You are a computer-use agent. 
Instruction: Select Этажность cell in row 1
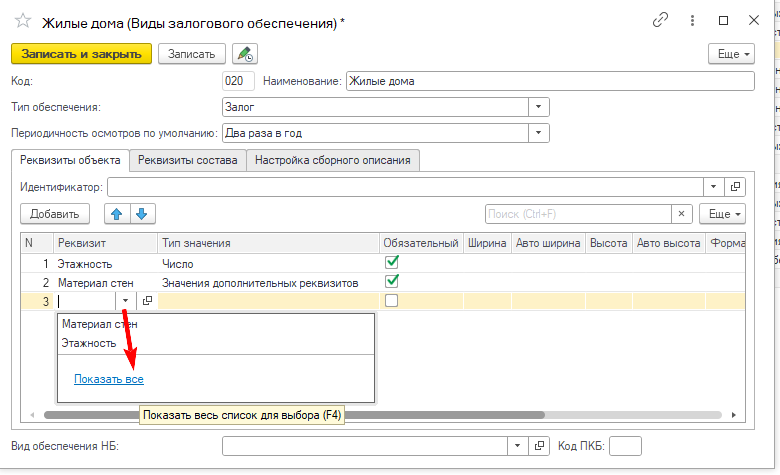tap(105, 264)
